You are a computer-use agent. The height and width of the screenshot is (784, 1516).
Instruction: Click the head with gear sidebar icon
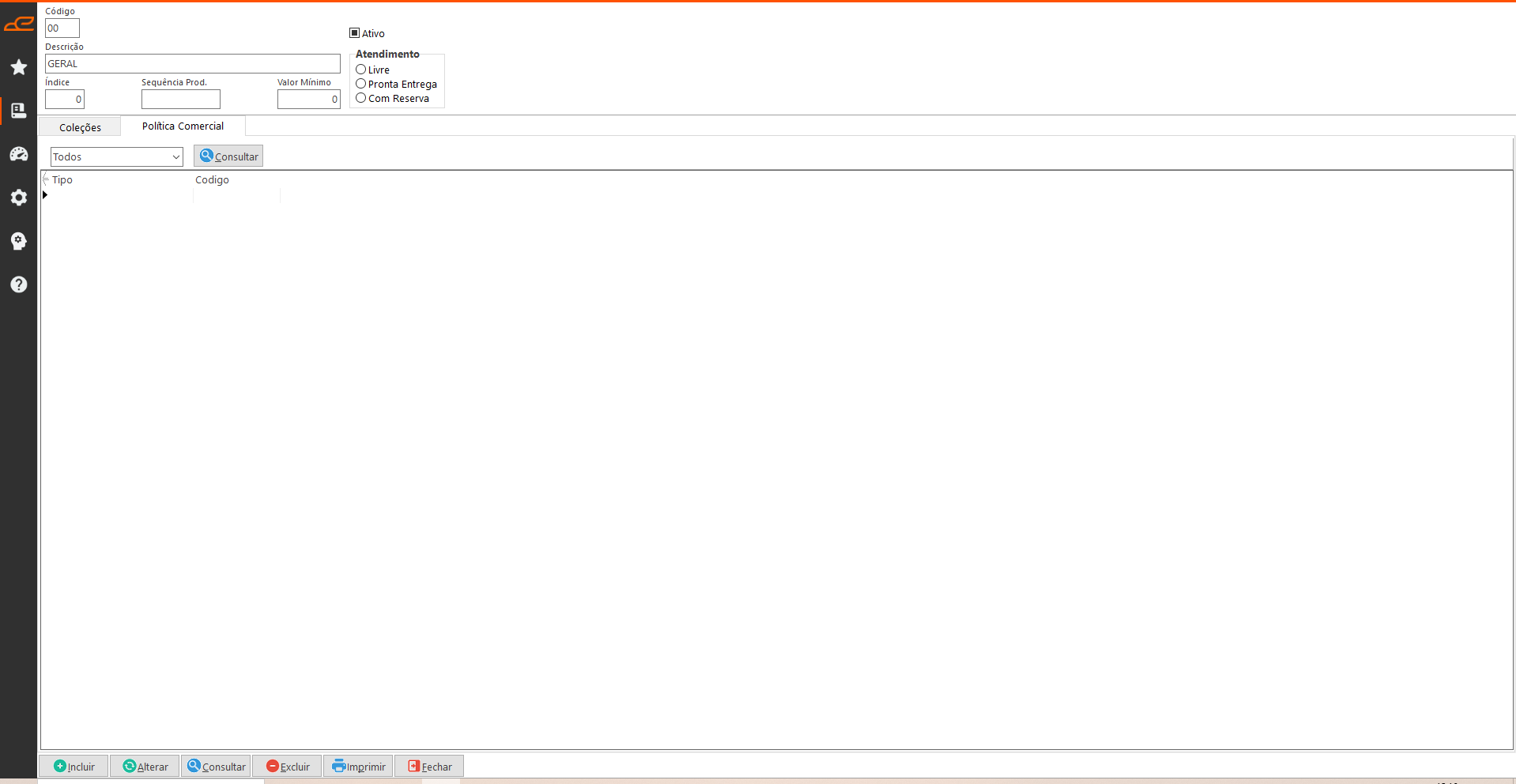(19, 241)
